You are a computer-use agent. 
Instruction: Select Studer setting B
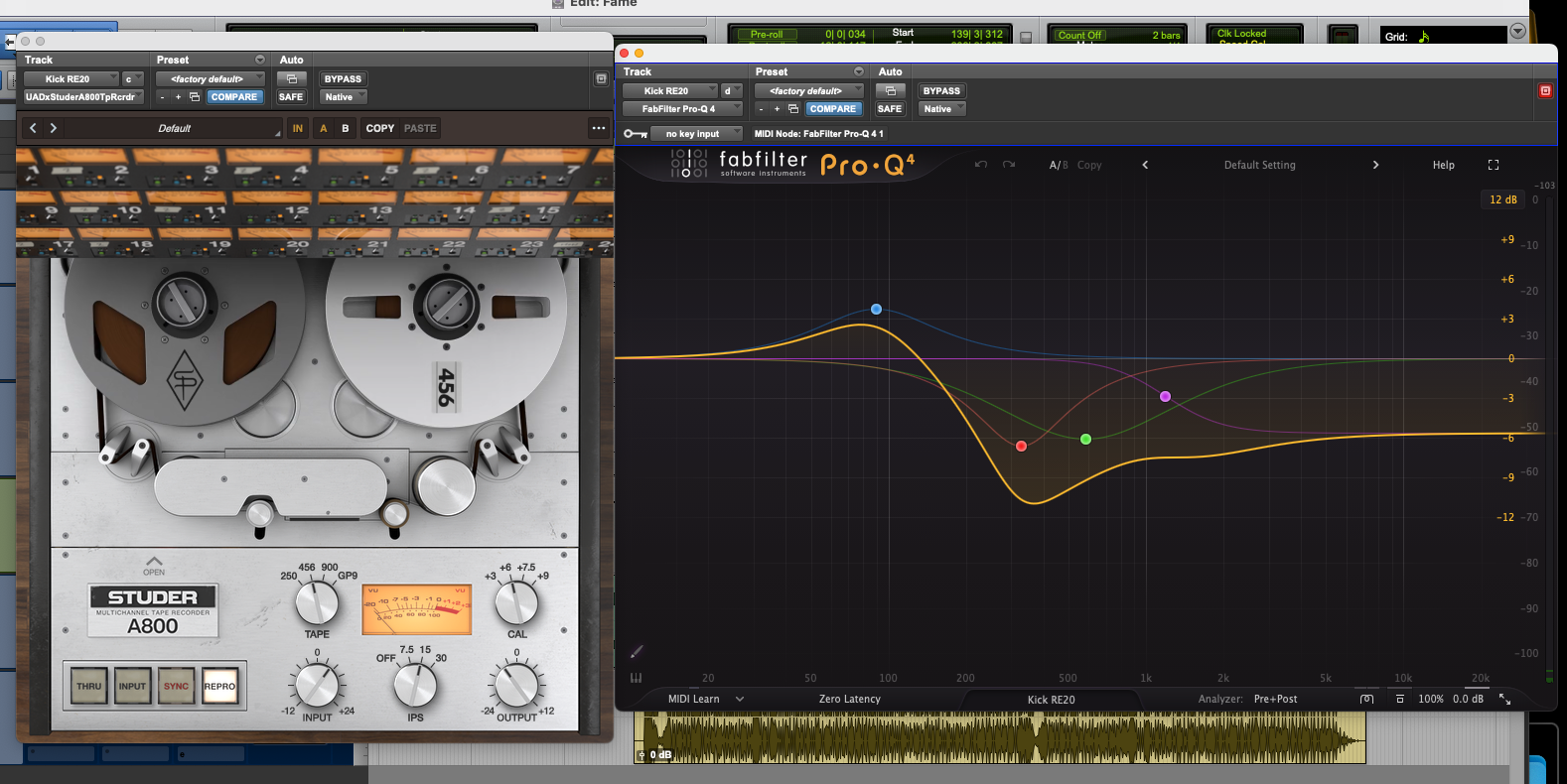pos(346,128)
